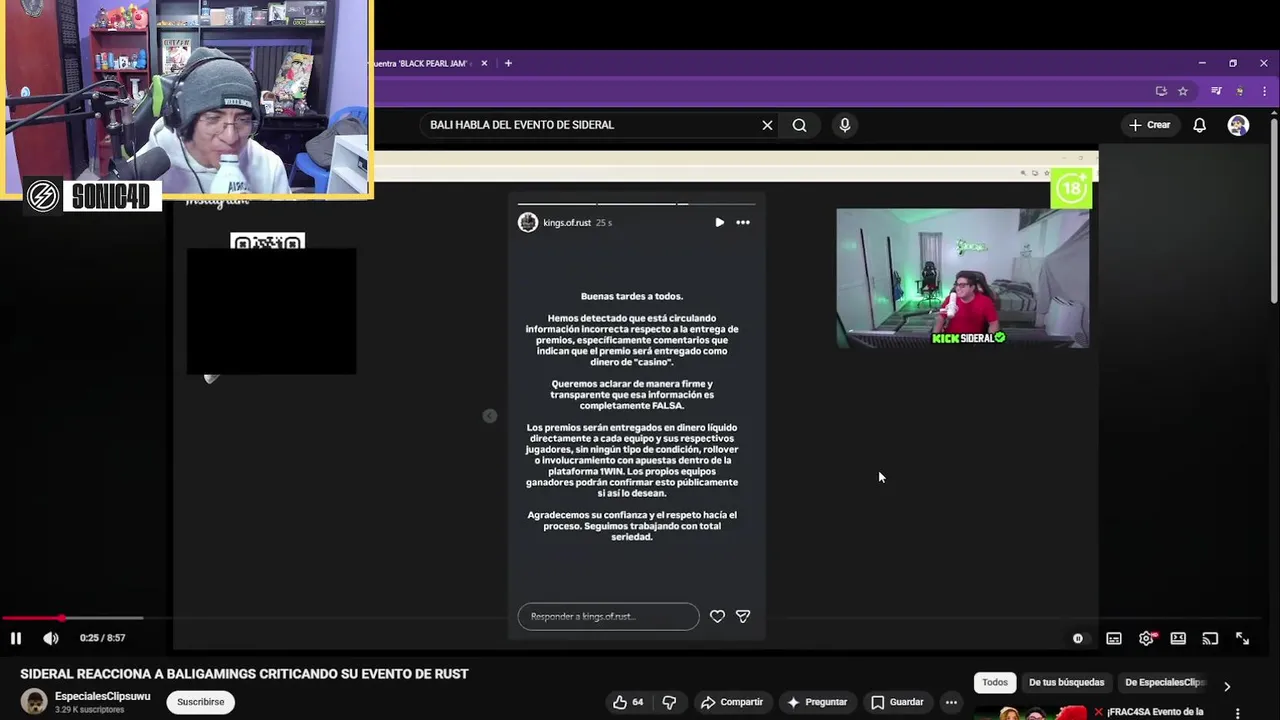Viewport: 1280px width, 720px height.
Task: Click the search magnifier button
Action: tap(800, 125)
